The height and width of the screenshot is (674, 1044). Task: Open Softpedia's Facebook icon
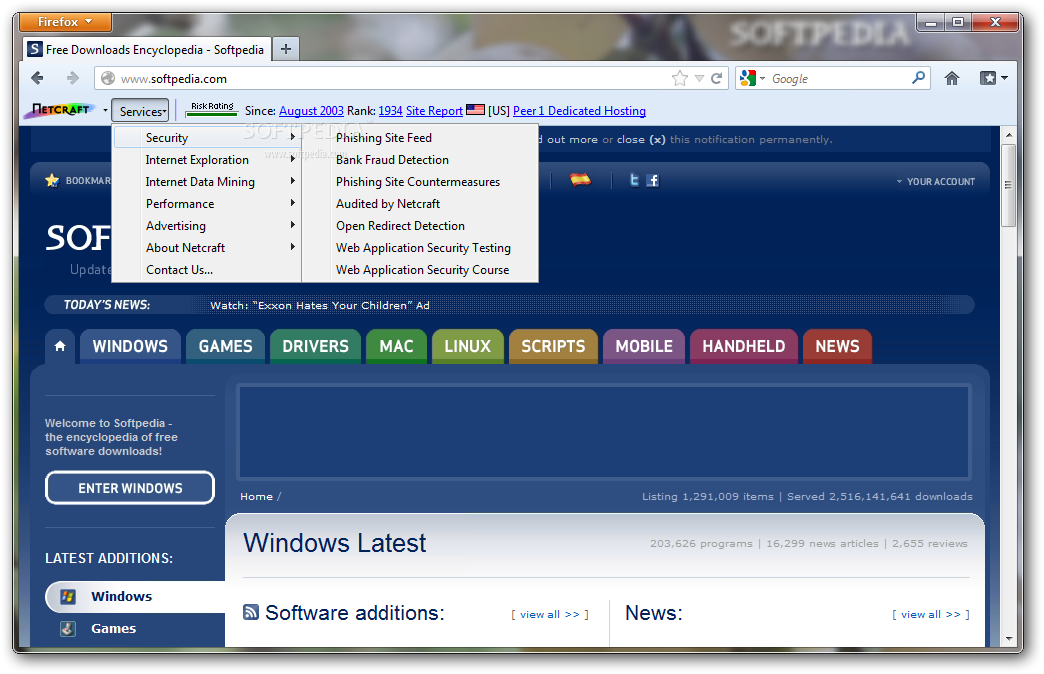652,180
